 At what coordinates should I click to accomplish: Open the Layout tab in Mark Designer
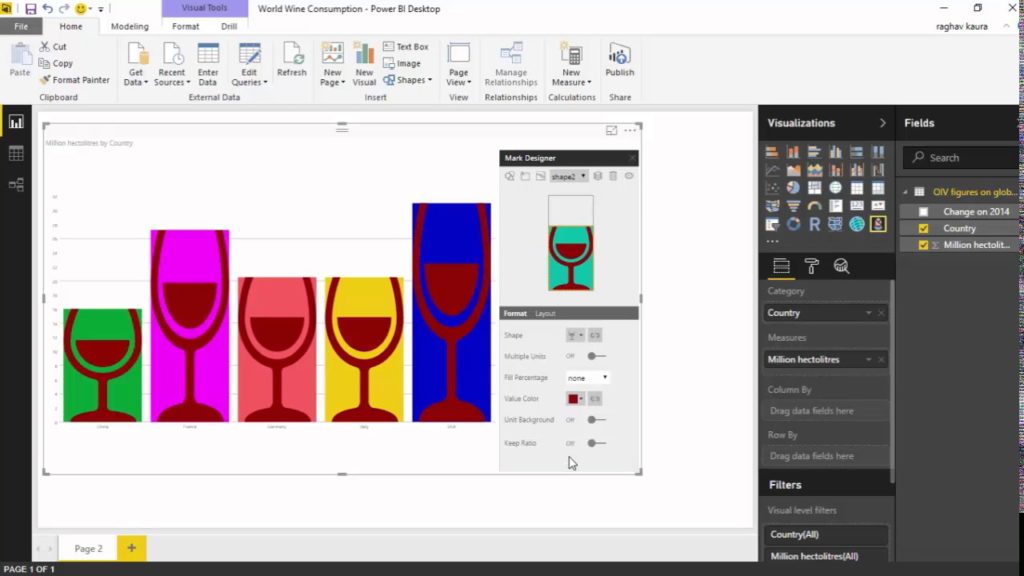(x=544, y=311)
